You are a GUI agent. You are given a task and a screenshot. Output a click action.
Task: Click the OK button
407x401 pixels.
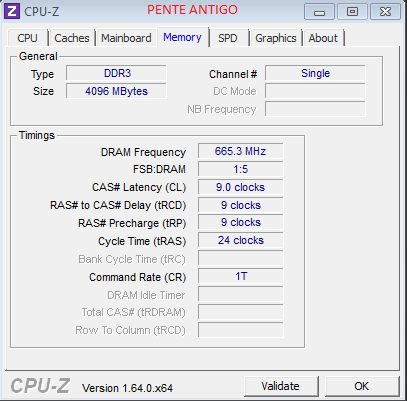362,386
